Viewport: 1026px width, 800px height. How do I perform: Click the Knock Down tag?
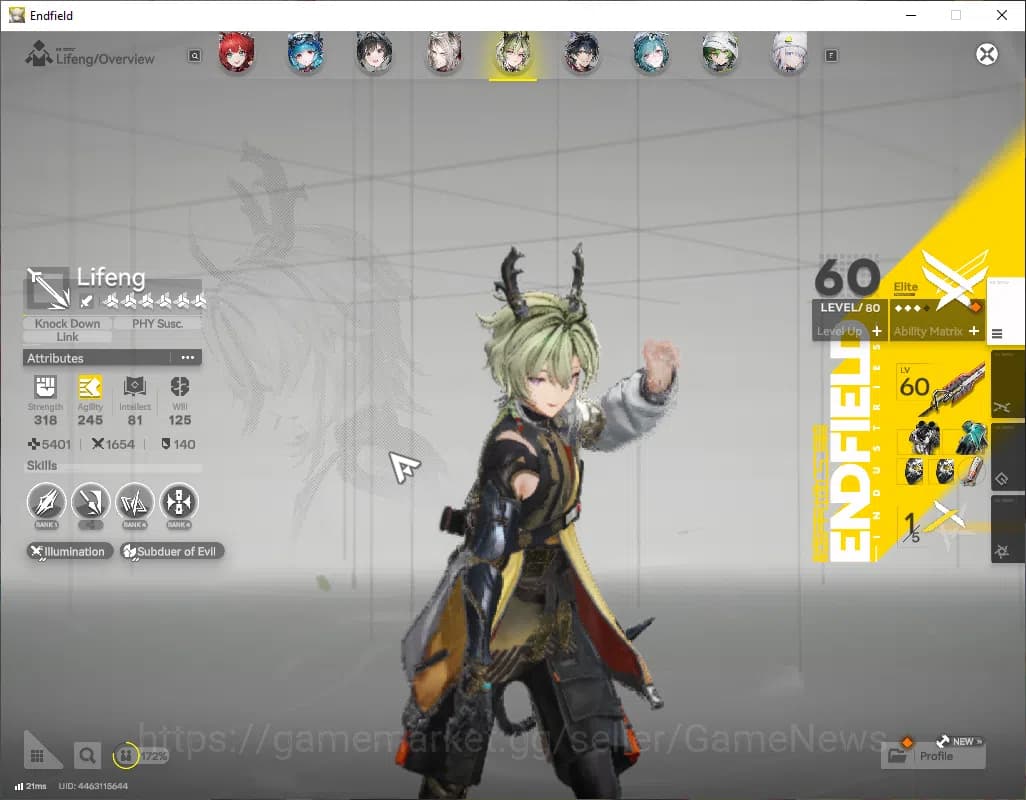[67, 323]
